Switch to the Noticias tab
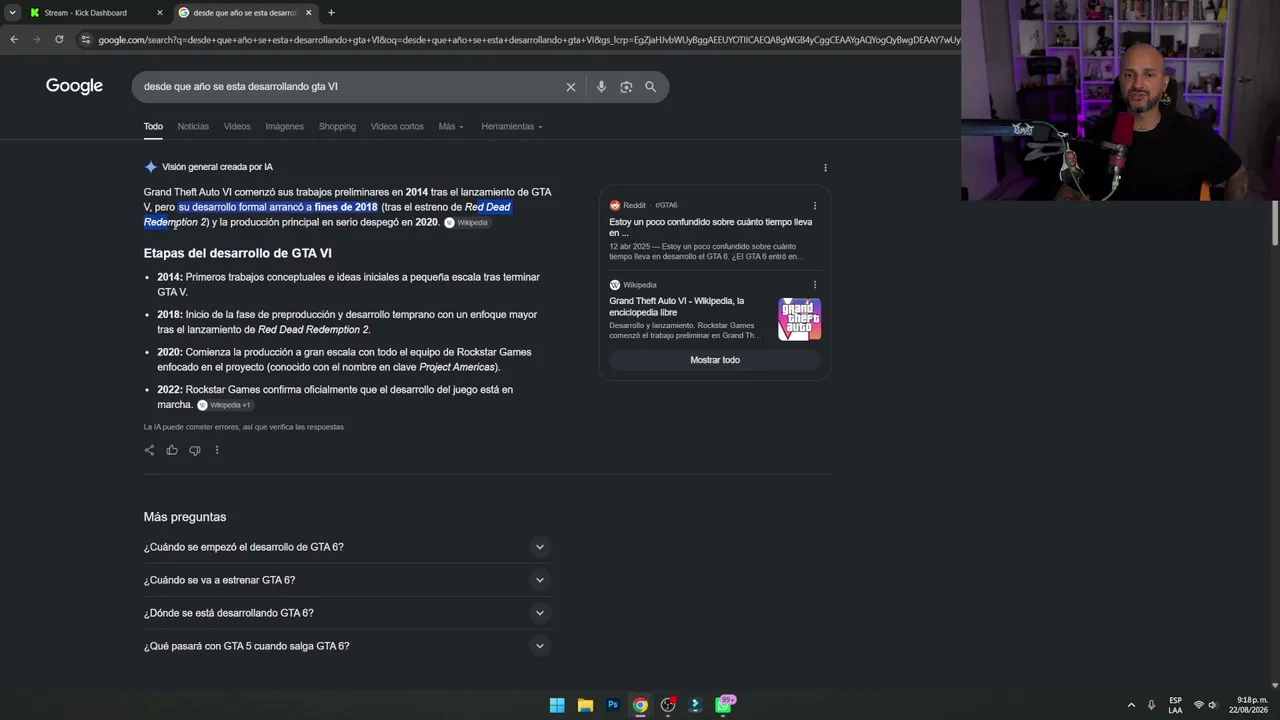 tap(193, 127)
